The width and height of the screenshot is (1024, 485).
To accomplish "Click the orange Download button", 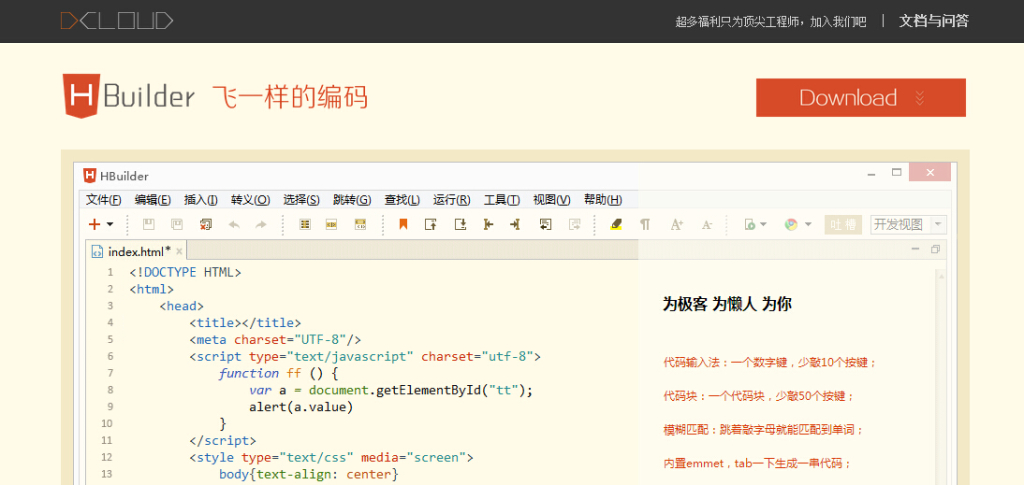I will coord(861,98).
